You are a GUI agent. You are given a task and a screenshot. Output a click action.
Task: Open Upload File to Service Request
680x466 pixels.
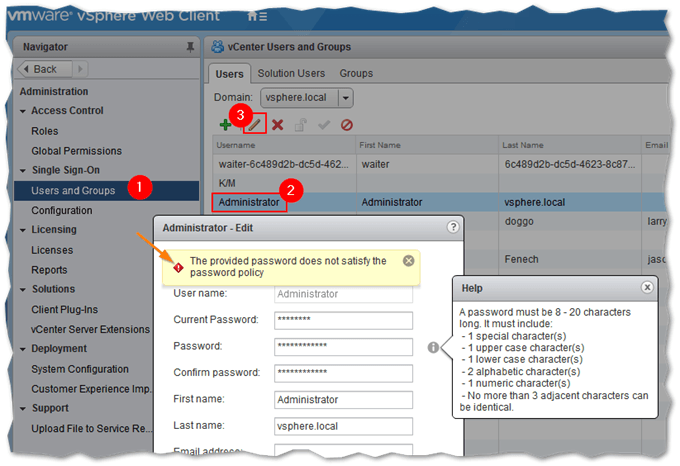pyautogui.click(x=92, y=428)
